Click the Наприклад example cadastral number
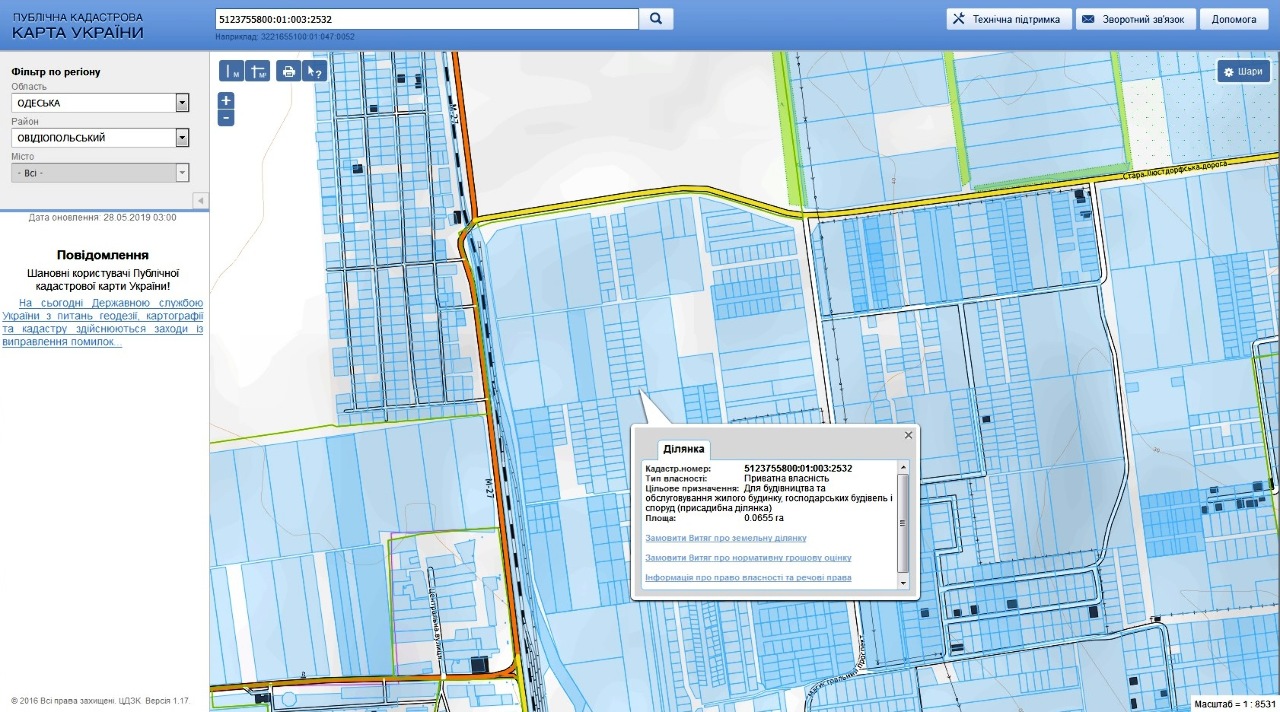 285,37
